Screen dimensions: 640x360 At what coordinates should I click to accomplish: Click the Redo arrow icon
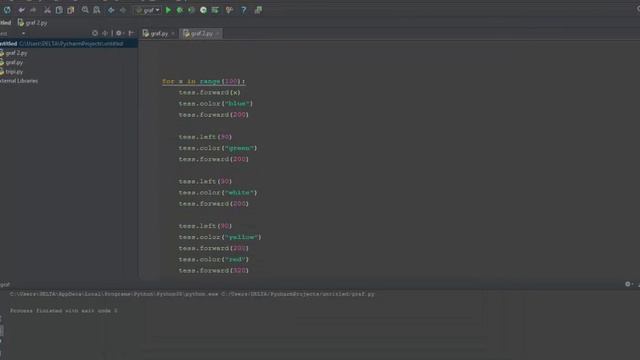(33, 10)
